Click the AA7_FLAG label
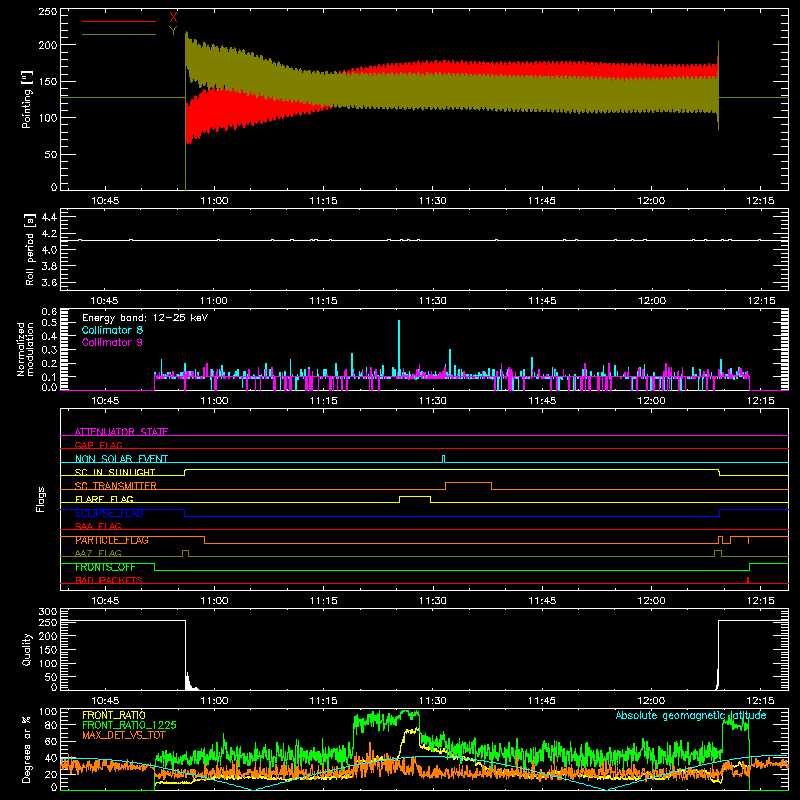 [x=98, y=553]
